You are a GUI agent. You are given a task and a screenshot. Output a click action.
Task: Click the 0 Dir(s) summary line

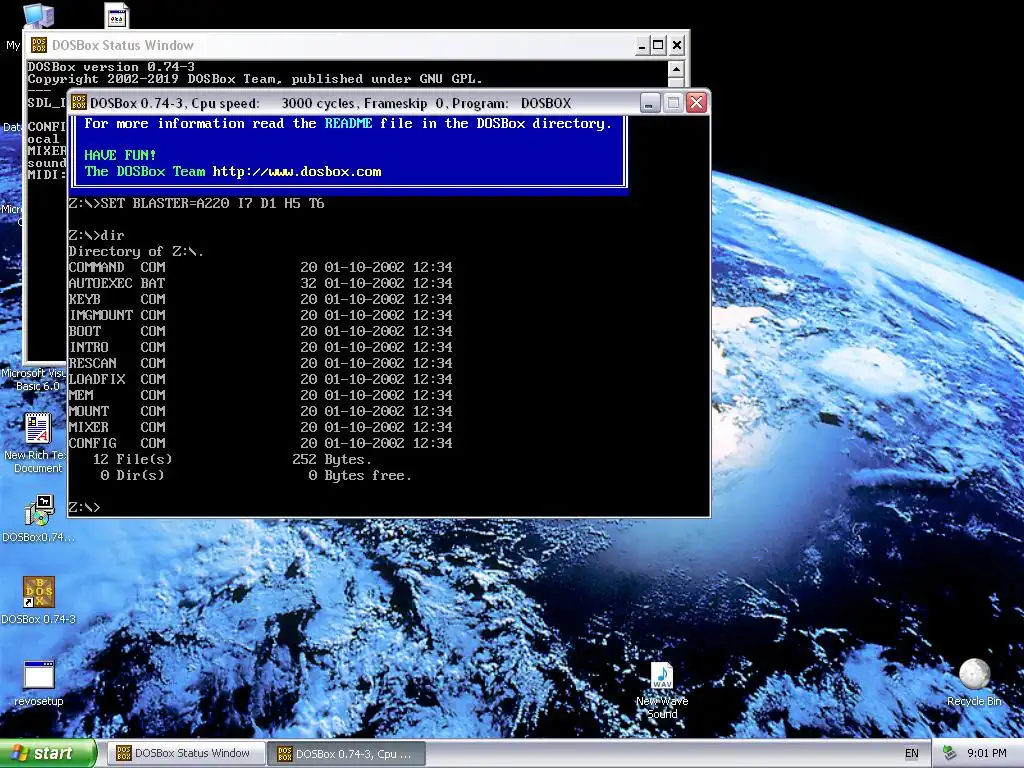[x=256, y=475]
